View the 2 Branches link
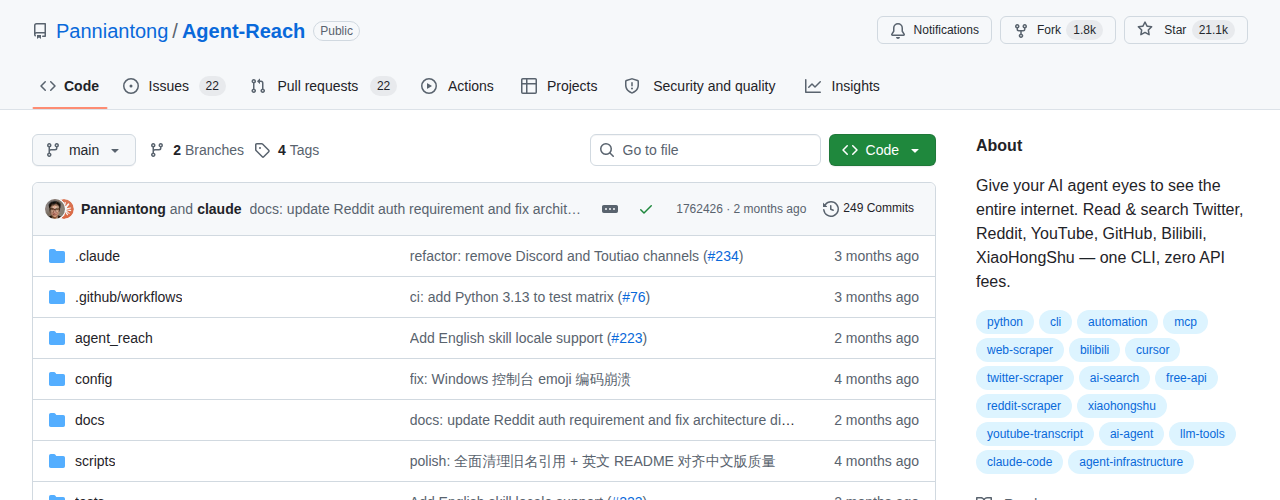This screenshot has height=500, width=1280. 197,150
